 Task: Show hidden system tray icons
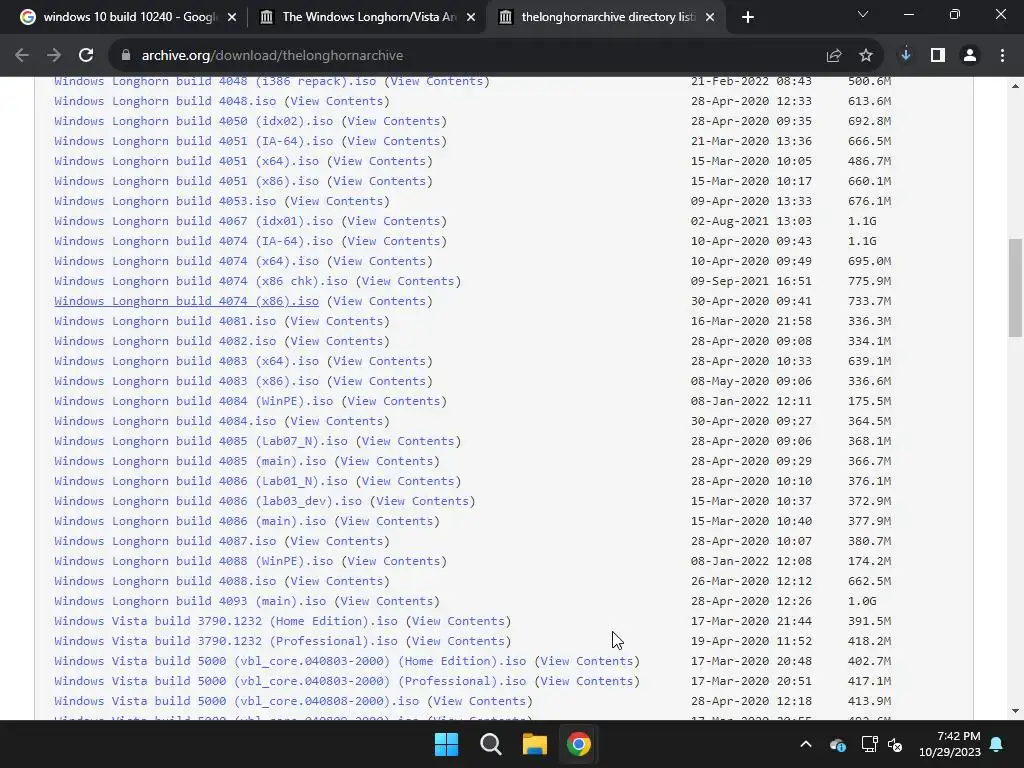806,744
